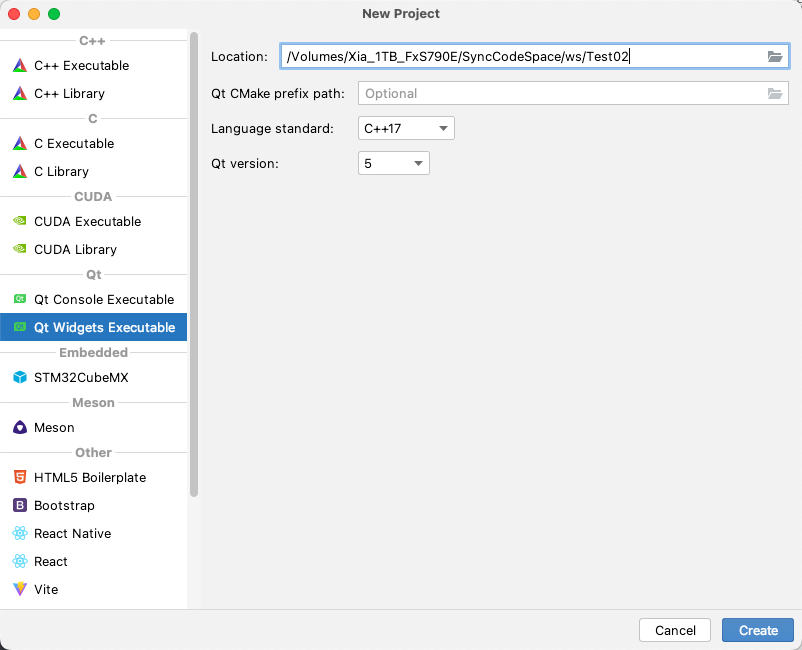The image size is (802, 650).
Task: Browse folder for project Location
Action: 775,56
